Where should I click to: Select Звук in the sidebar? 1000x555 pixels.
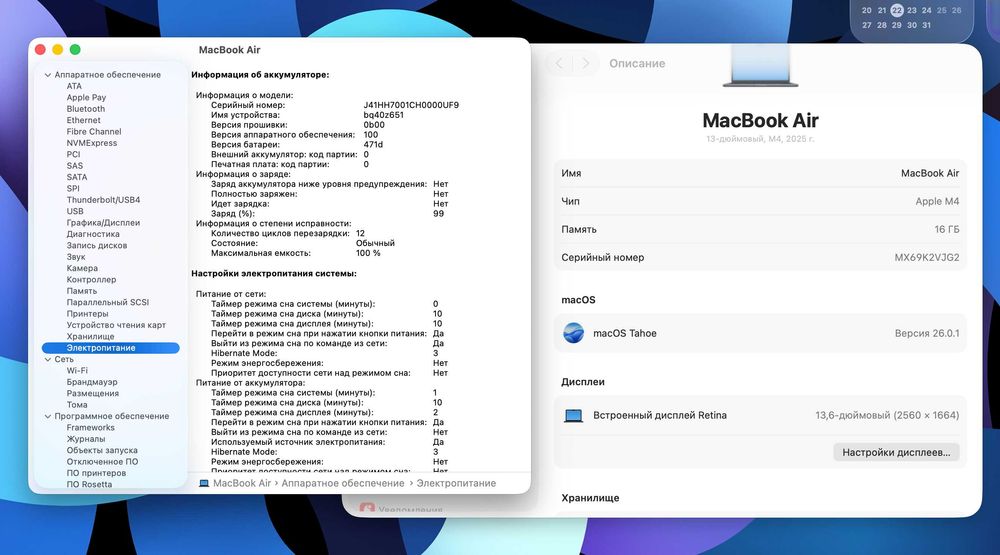point(76,257)
